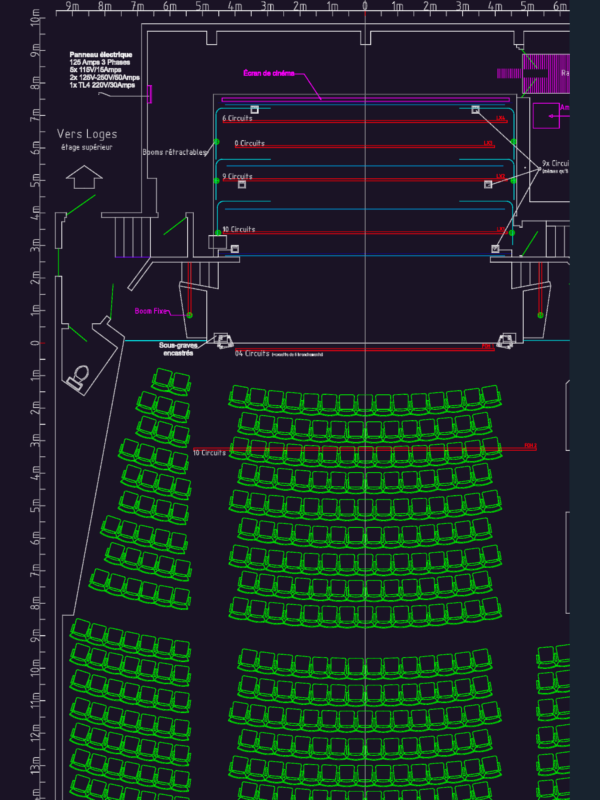Click the Vers Loges label
Viewport: 600px width, 800px height.
pos(87,134)
